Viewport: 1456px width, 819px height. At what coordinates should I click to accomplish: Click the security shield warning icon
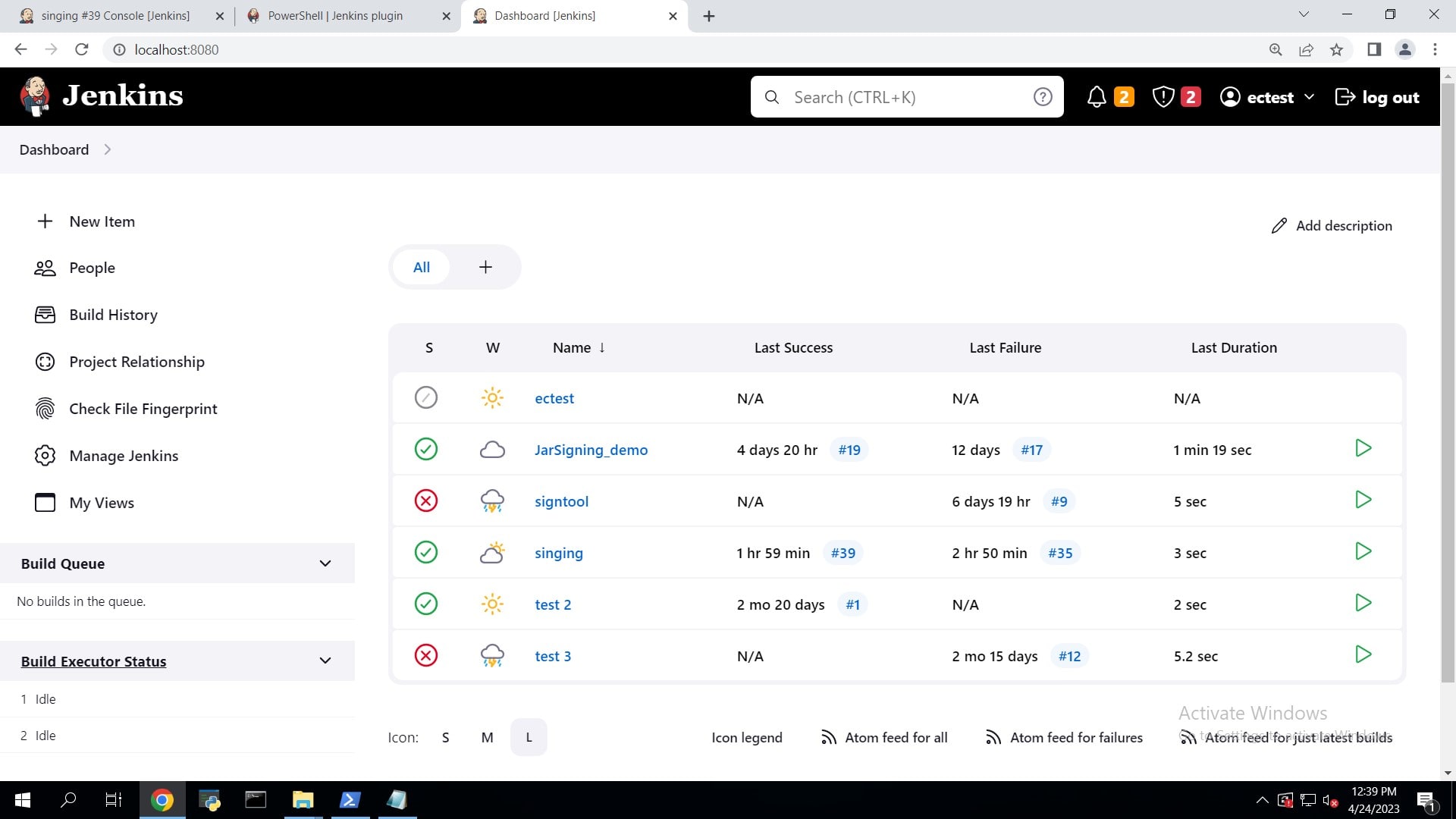(1163, 97)
